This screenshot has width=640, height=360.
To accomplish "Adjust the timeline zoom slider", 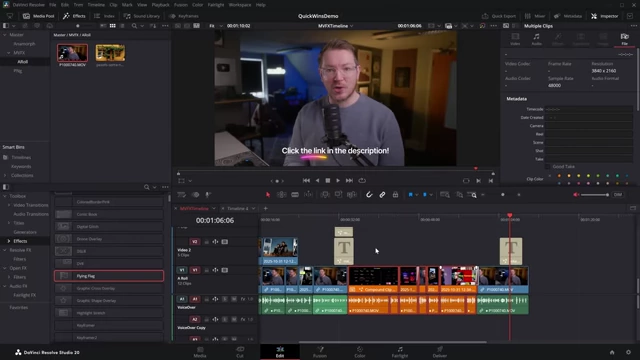I will pyautogui.click(x=502, y=195).
